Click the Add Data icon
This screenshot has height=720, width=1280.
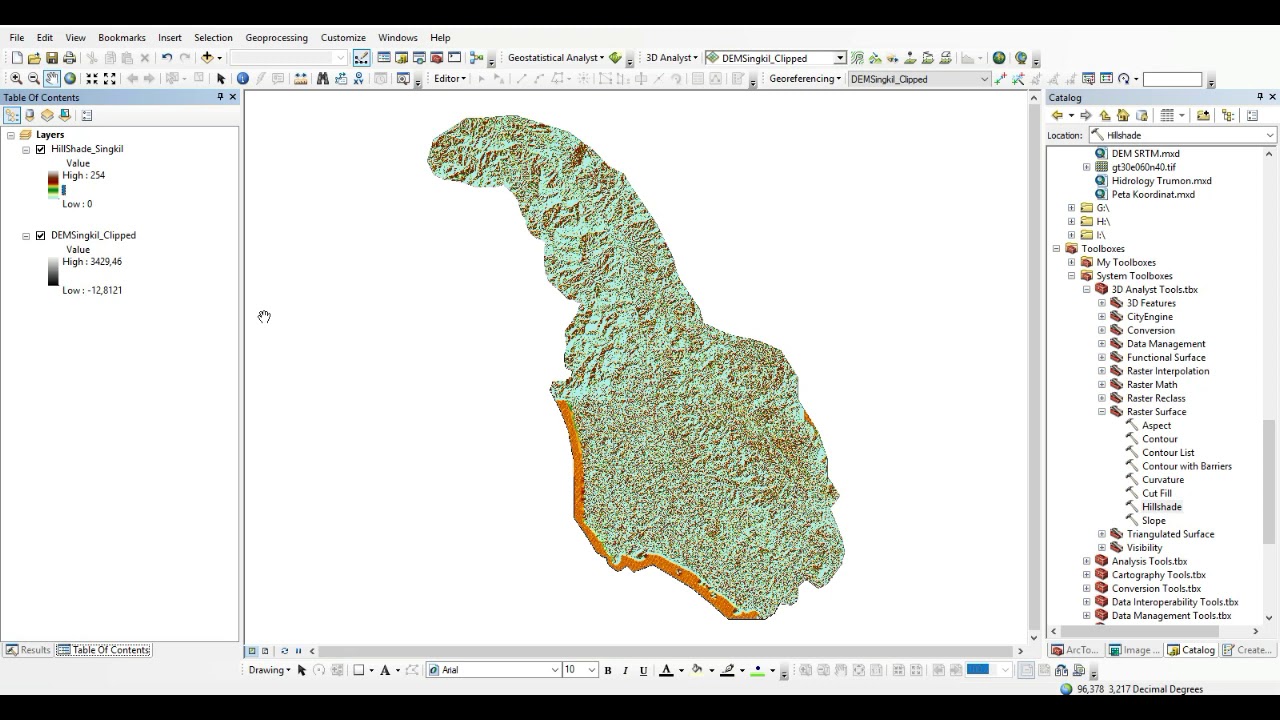click(x=207, y=58)
